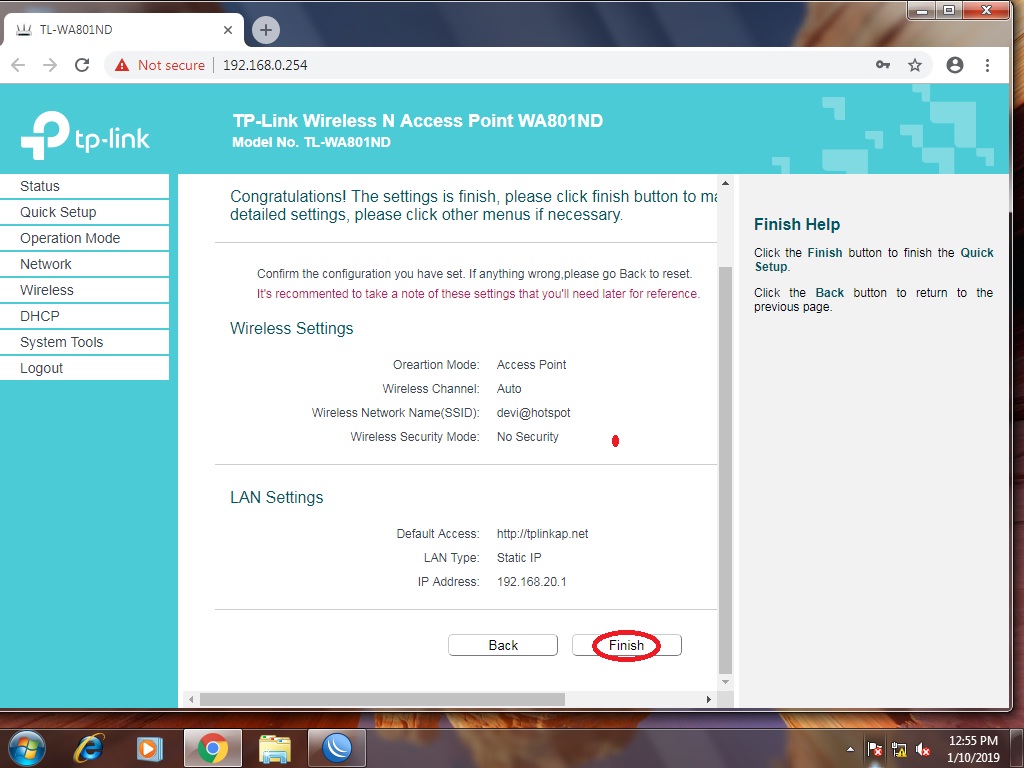Screen dimensions: 1024x768
Task: Click the LAN Settings heading
Action: pyautogui.click(x=276, y=498)
